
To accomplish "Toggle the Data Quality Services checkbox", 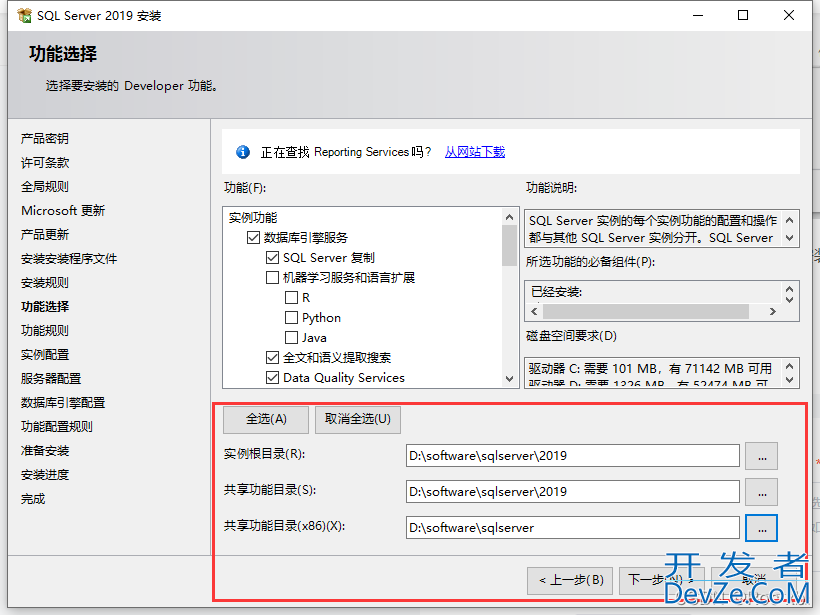I will 272,378.
